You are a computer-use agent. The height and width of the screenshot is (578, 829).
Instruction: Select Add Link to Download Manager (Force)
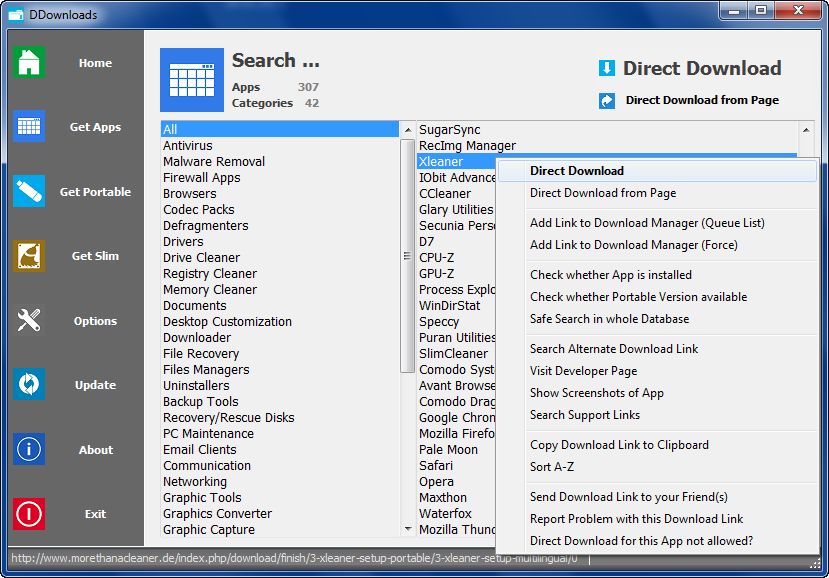[x=633, y=245]
